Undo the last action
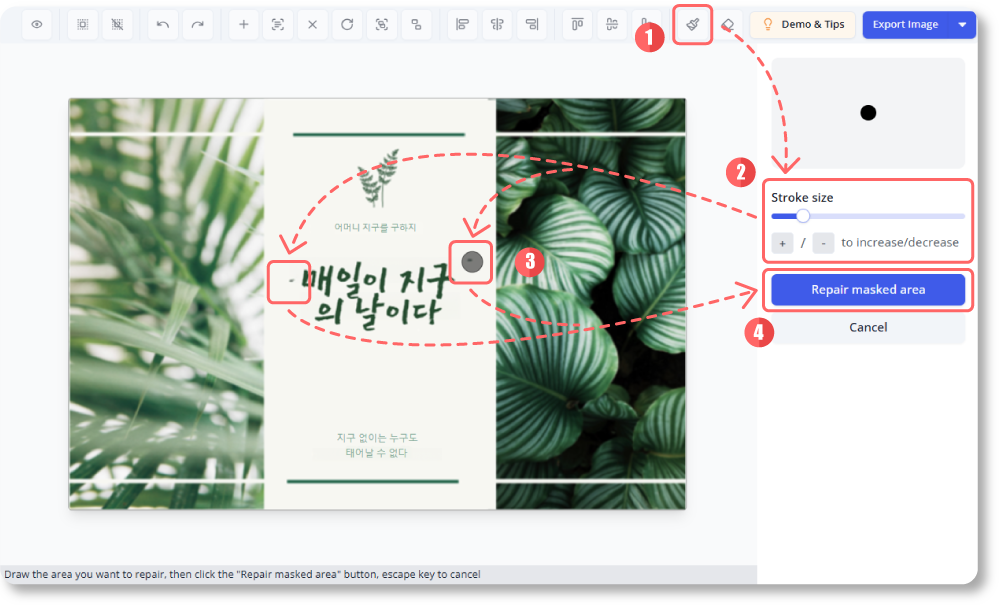This screenshot has height=605, width=1000. point(164,24)
